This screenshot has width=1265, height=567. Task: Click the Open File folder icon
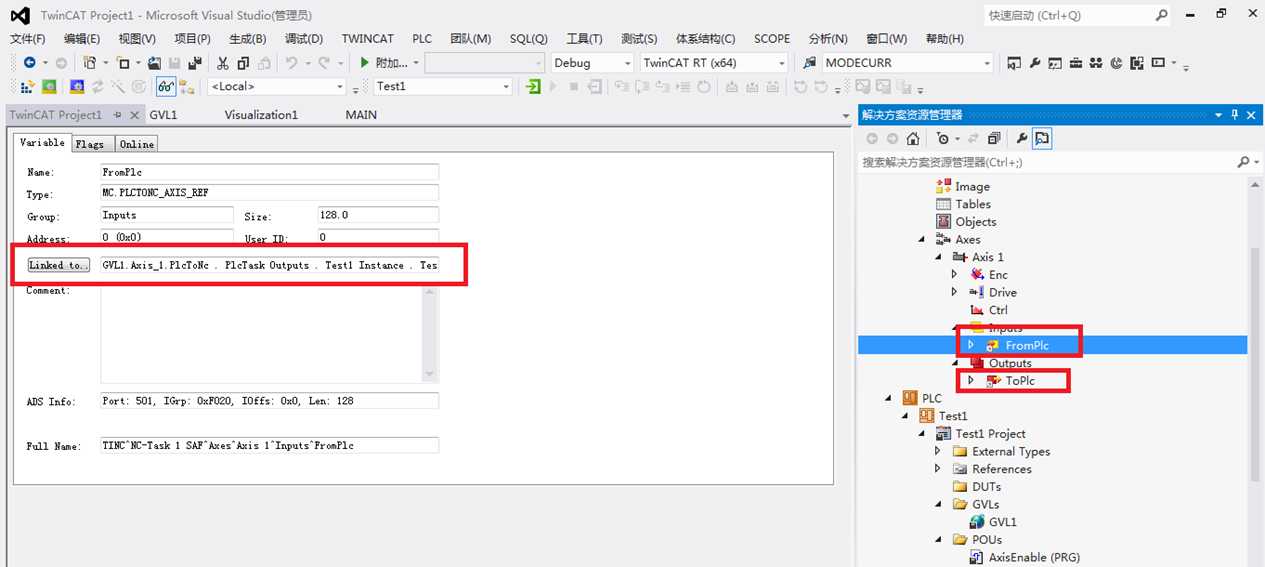click(x=154, y=62)
